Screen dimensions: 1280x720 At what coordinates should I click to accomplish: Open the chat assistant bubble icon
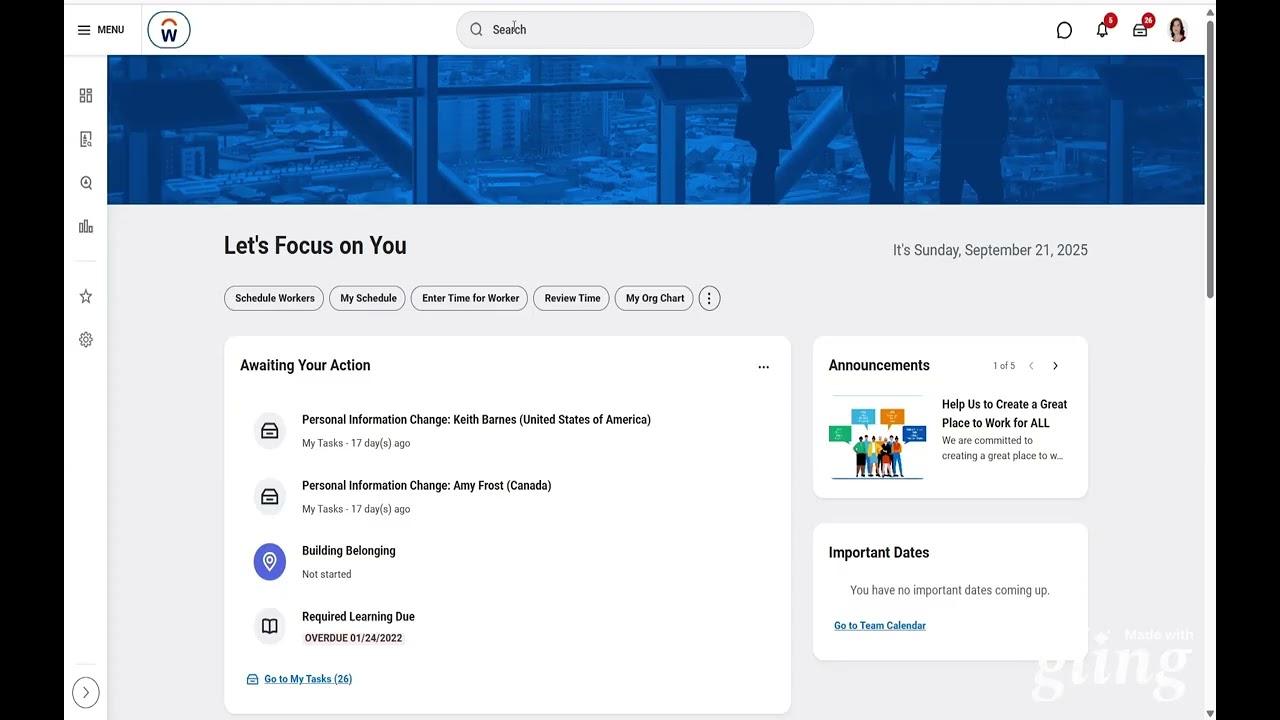click(x=1064, y=30)
